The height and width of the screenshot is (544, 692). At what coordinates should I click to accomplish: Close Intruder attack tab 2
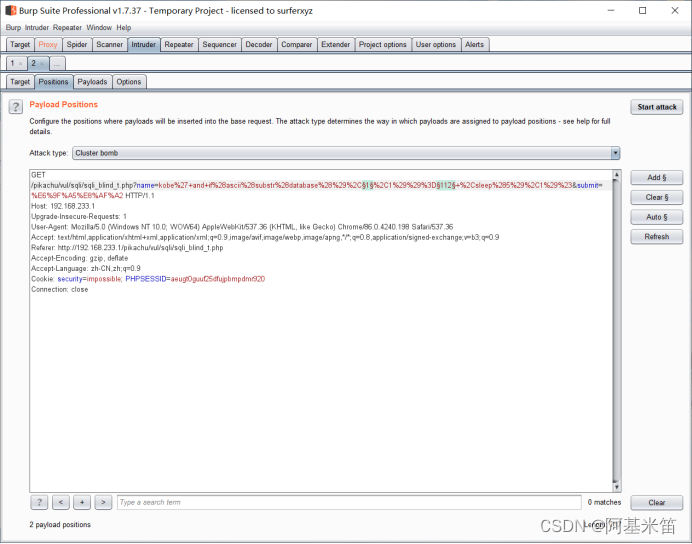point(42,64)
